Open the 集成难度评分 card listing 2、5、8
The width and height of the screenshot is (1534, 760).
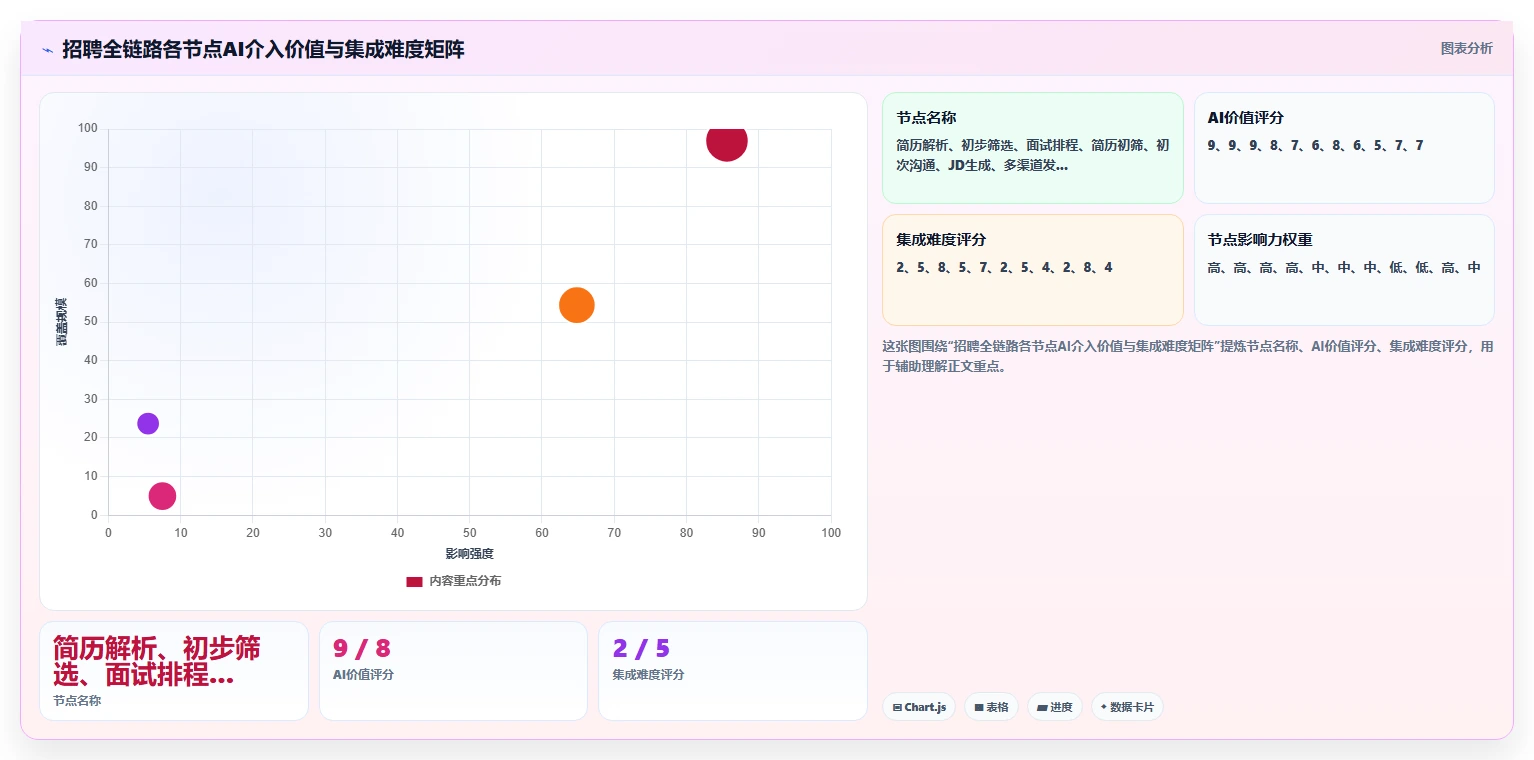(x=1032, y=270)
